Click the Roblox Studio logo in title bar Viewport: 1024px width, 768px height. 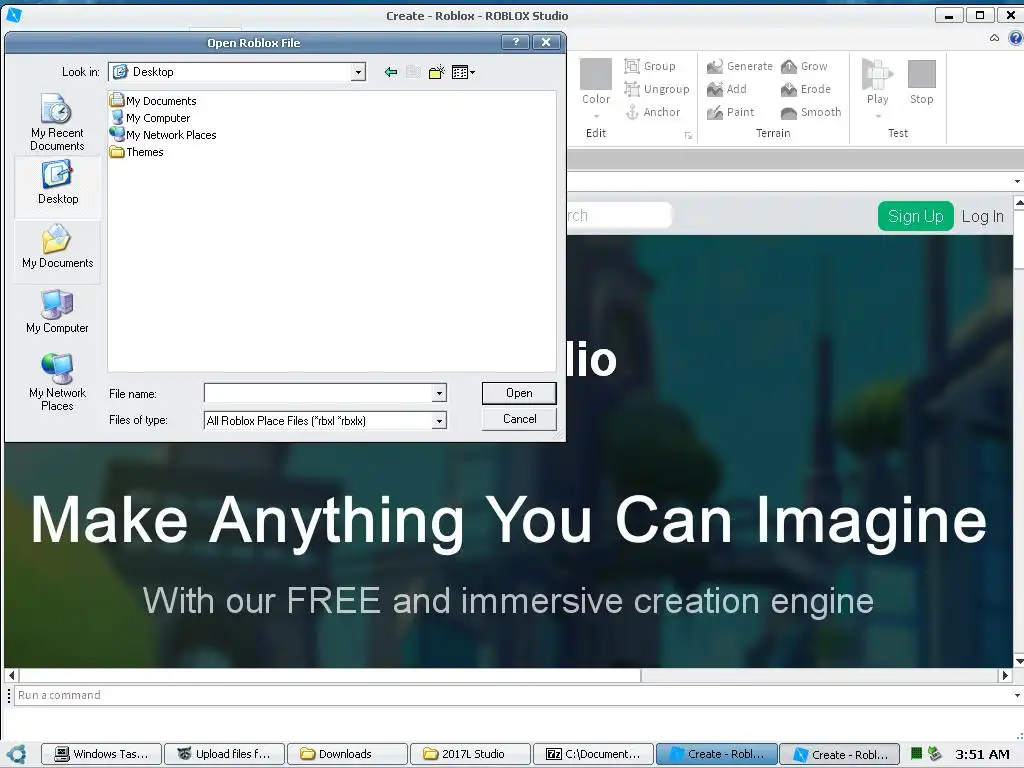tap(13, 14)
